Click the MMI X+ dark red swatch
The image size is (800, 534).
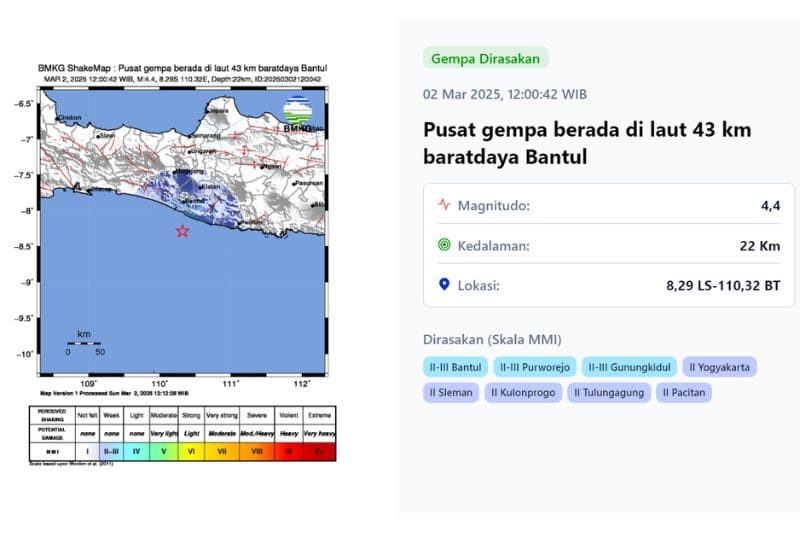click(x=319, y=451)
